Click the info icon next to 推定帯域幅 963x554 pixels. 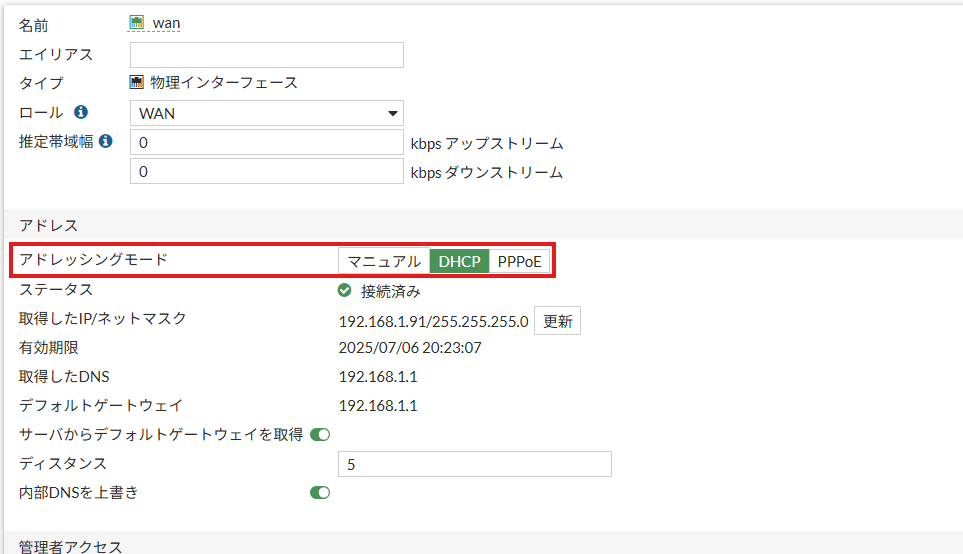coord(106,141)
